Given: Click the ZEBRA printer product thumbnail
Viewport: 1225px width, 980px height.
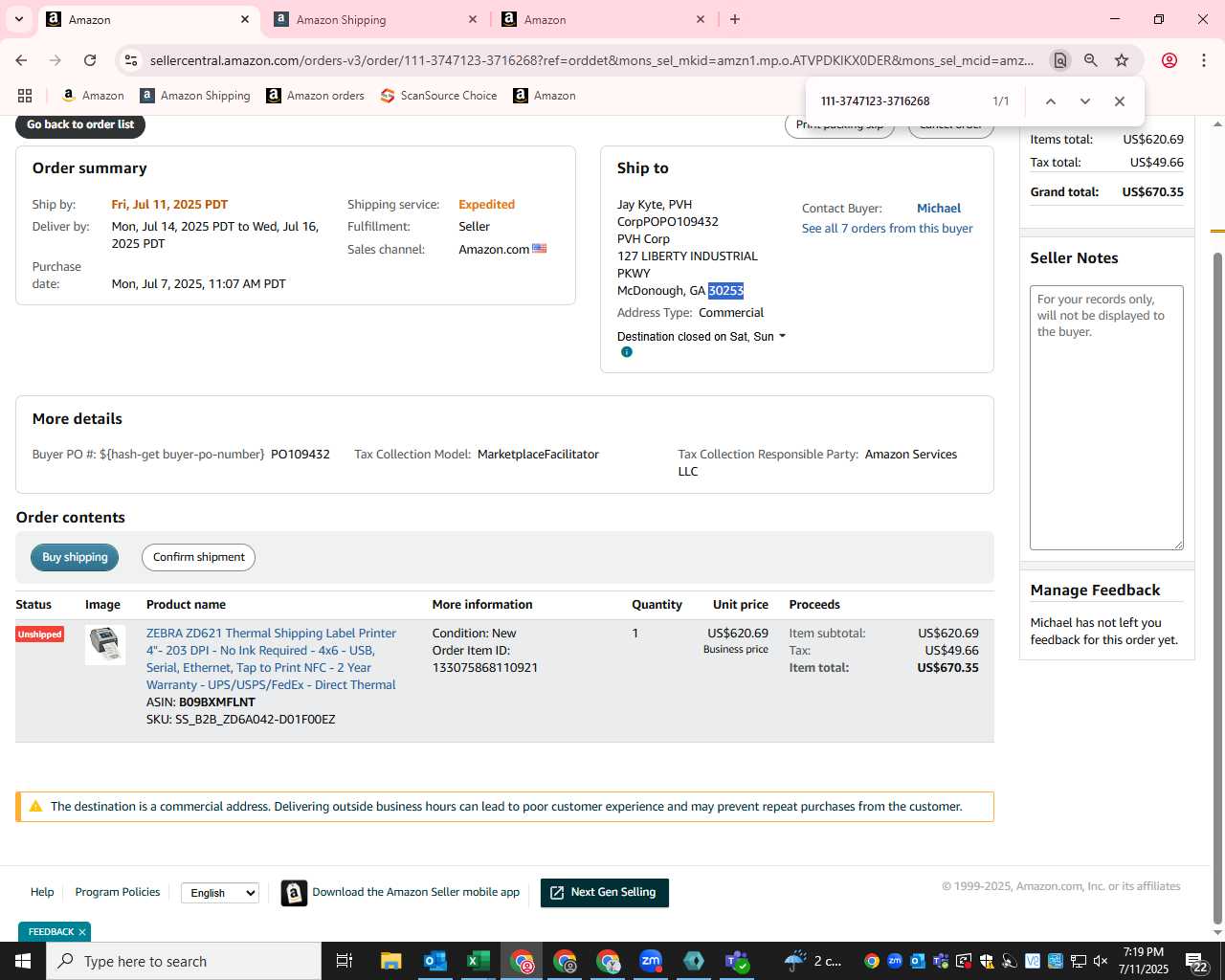Looking at the screenshot, I should [x=105, y=644].
